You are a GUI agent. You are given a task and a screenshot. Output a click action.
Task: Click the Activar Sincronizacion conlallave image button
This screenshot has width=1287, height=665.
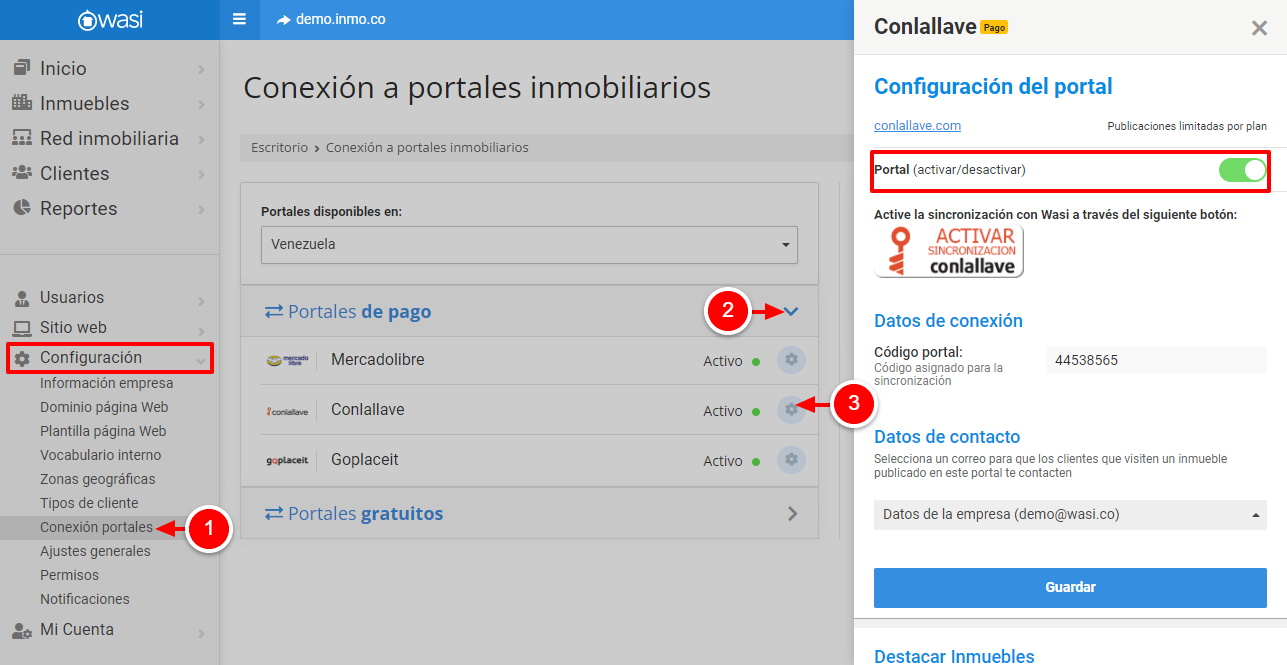948,251
